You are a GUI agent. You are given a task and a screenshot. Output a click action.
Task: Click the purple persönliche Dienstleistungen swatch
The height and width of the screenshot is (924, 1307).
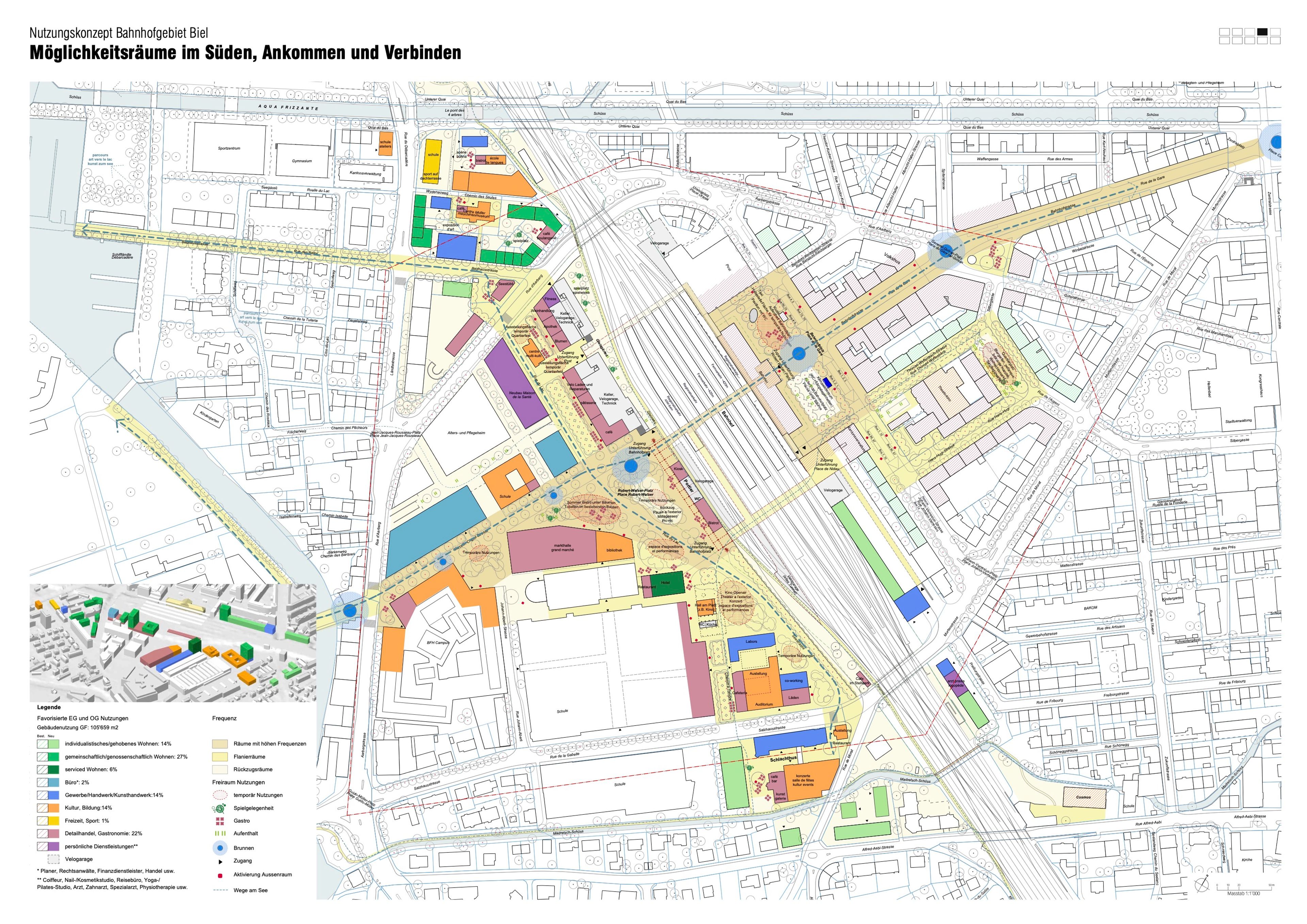(53, 846)
